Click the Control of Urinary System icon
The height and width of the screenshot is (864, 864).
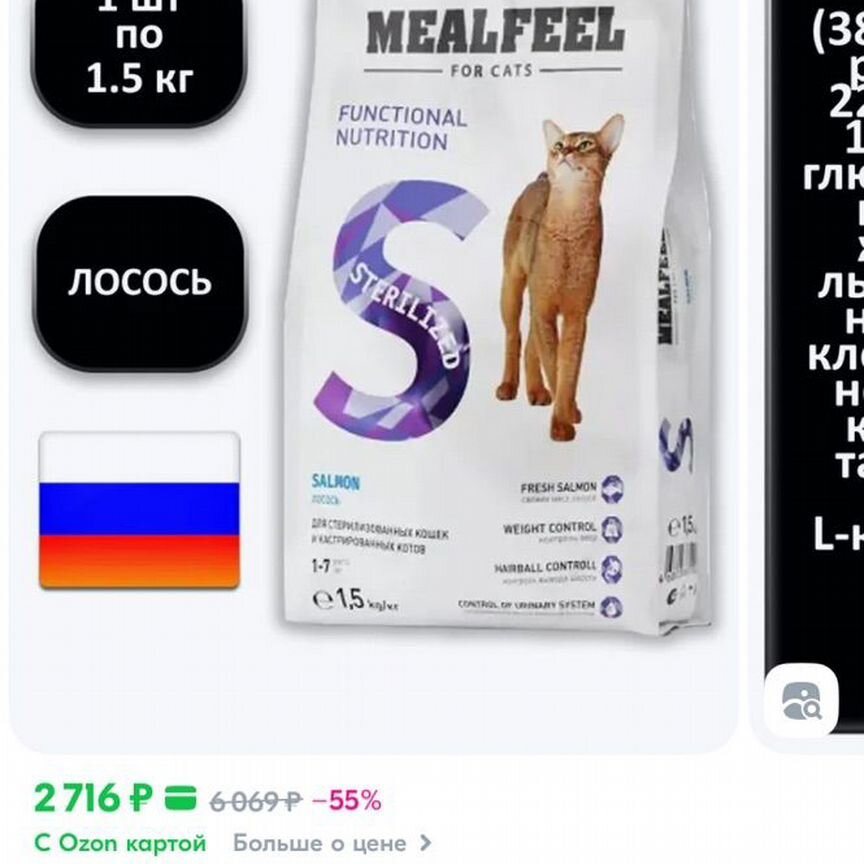click(612, 607)
